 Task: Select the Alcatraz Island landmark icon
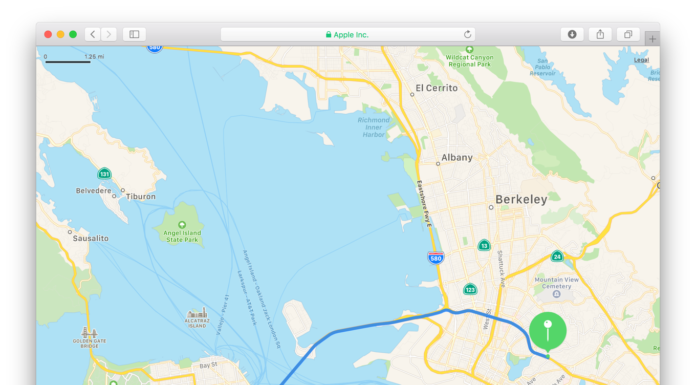pyautogui.click(x=197, y=313)
